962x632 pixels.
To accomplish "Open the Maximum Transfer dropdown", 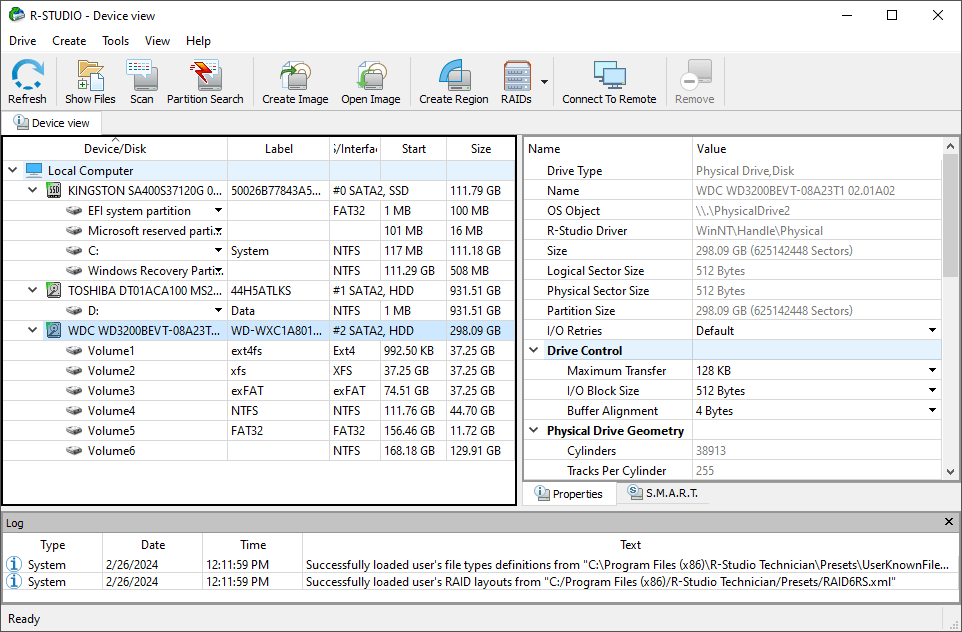I will click(933, 370).
